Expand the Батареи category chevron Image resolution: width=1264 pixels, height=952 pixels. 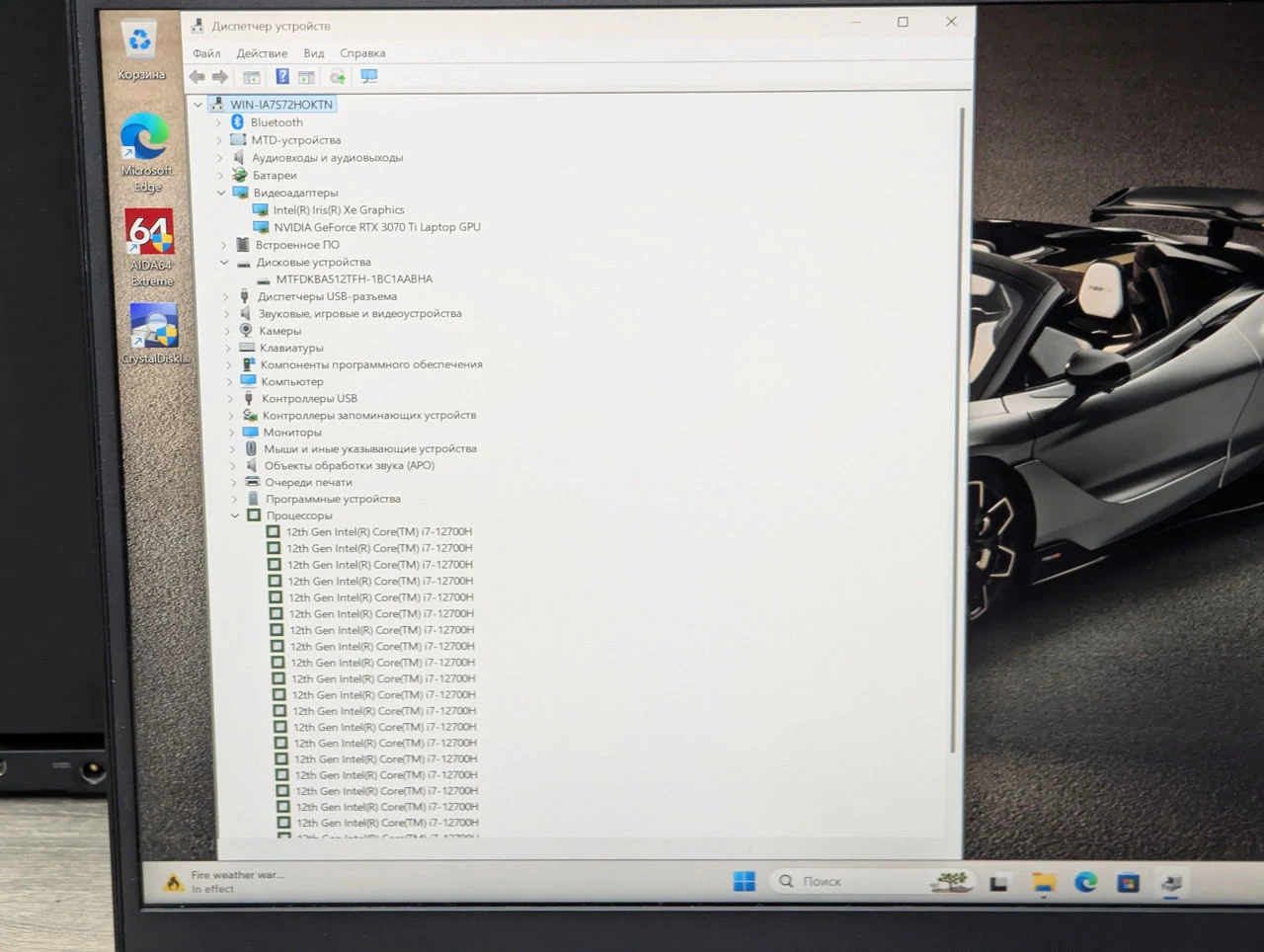(220, 175)
